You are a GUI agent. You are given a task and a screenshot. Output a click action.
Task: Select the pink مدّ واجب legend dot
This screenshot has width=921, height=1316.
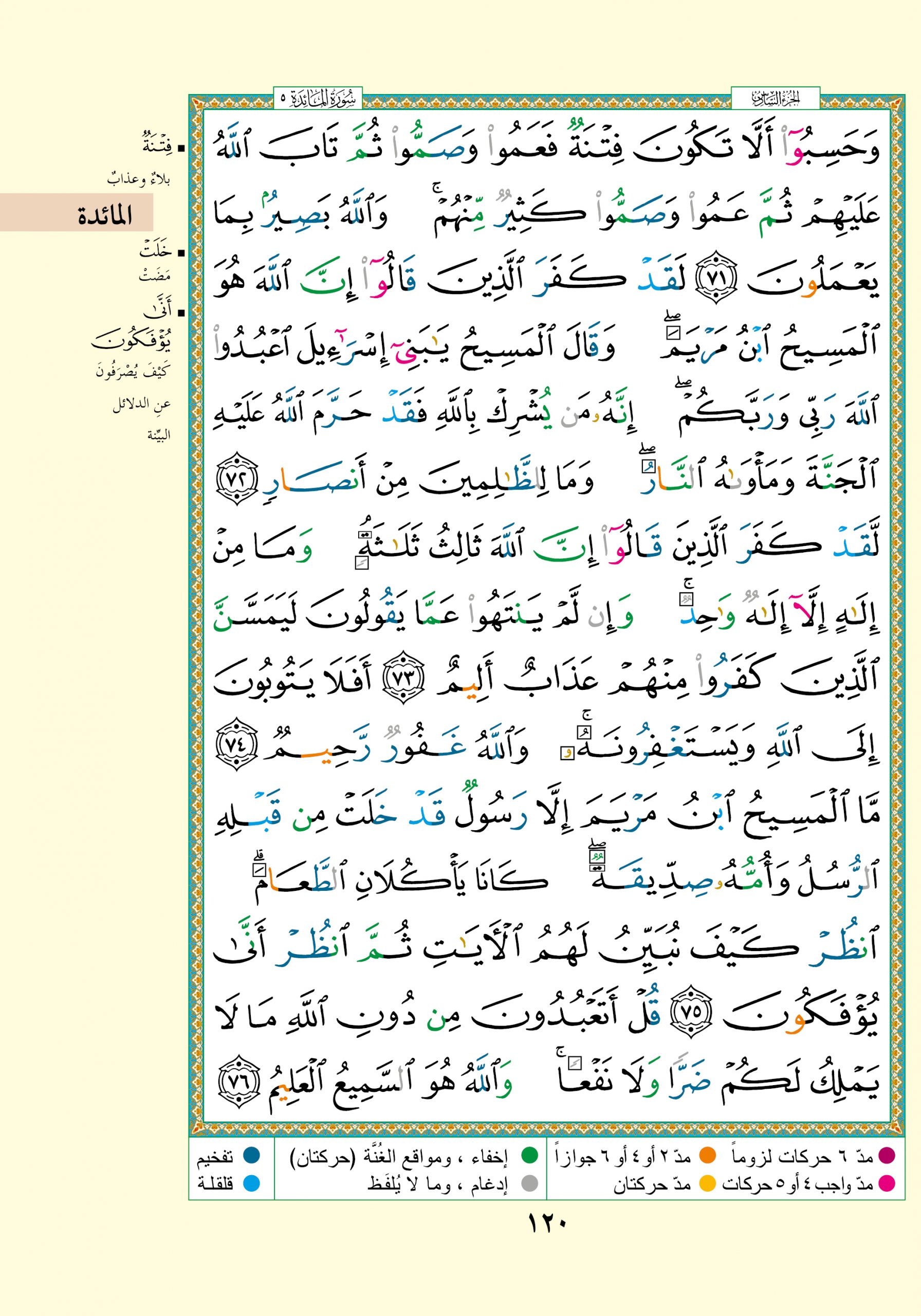click(886, 1183)
